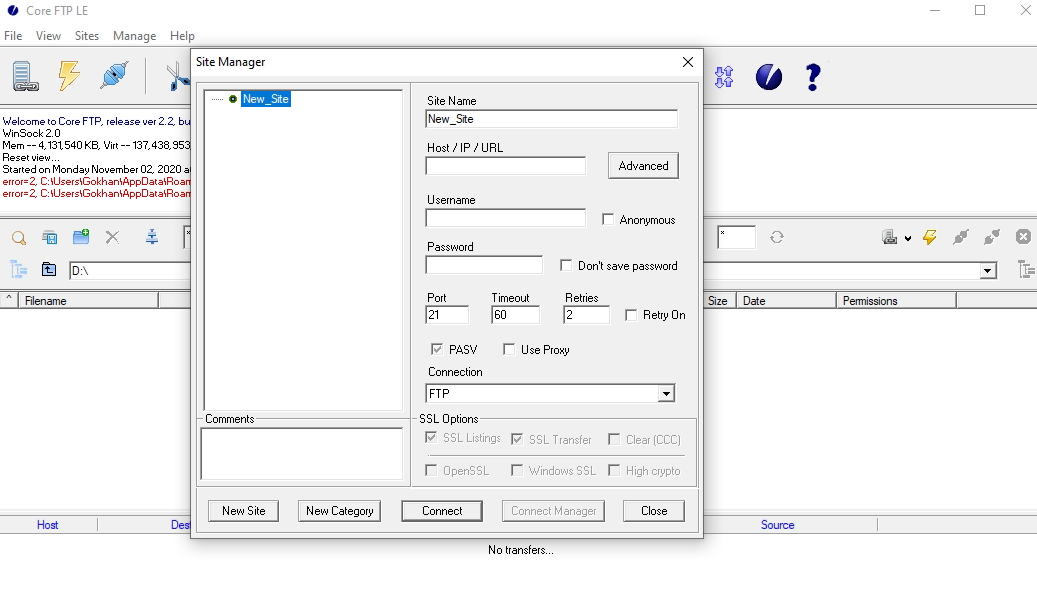Click the gray X delete icon in local pane
The image size is (1037, 599).
(112, 237)
